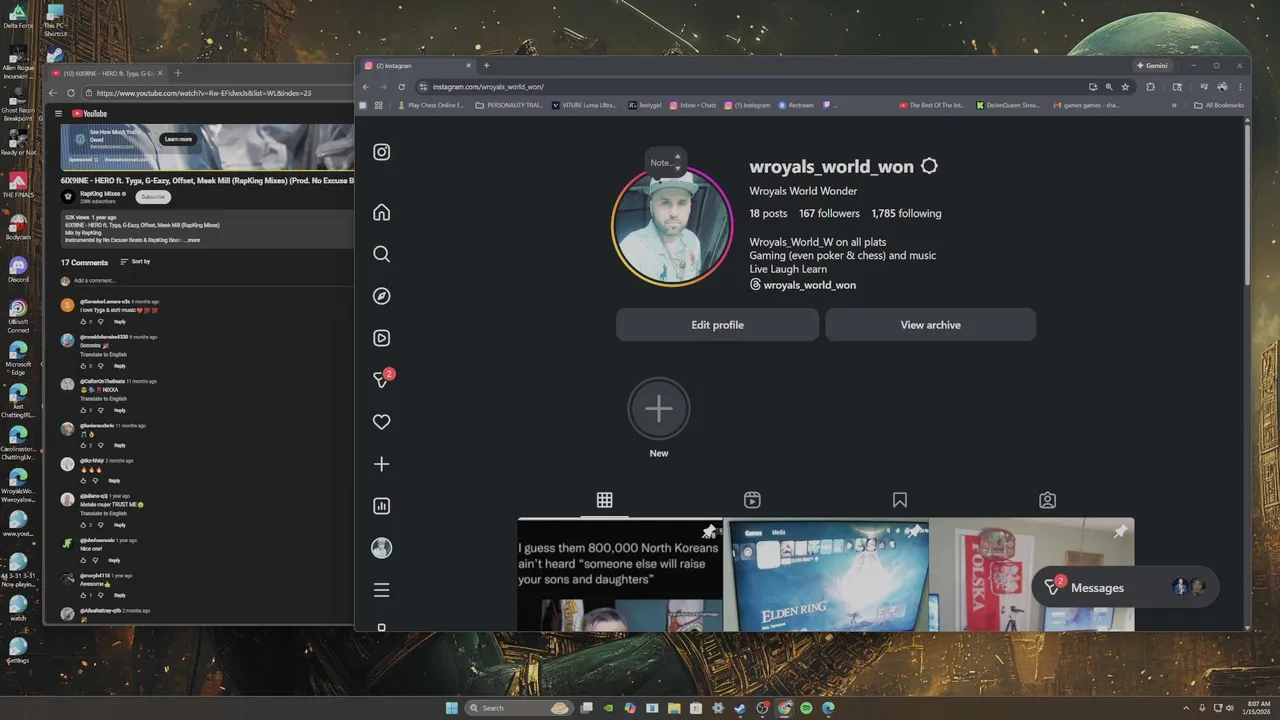The width and height of the screenshot is (1280, 720).
Task: Like the 'Awesome' comment on YouTube
Action: click(84, 595)
